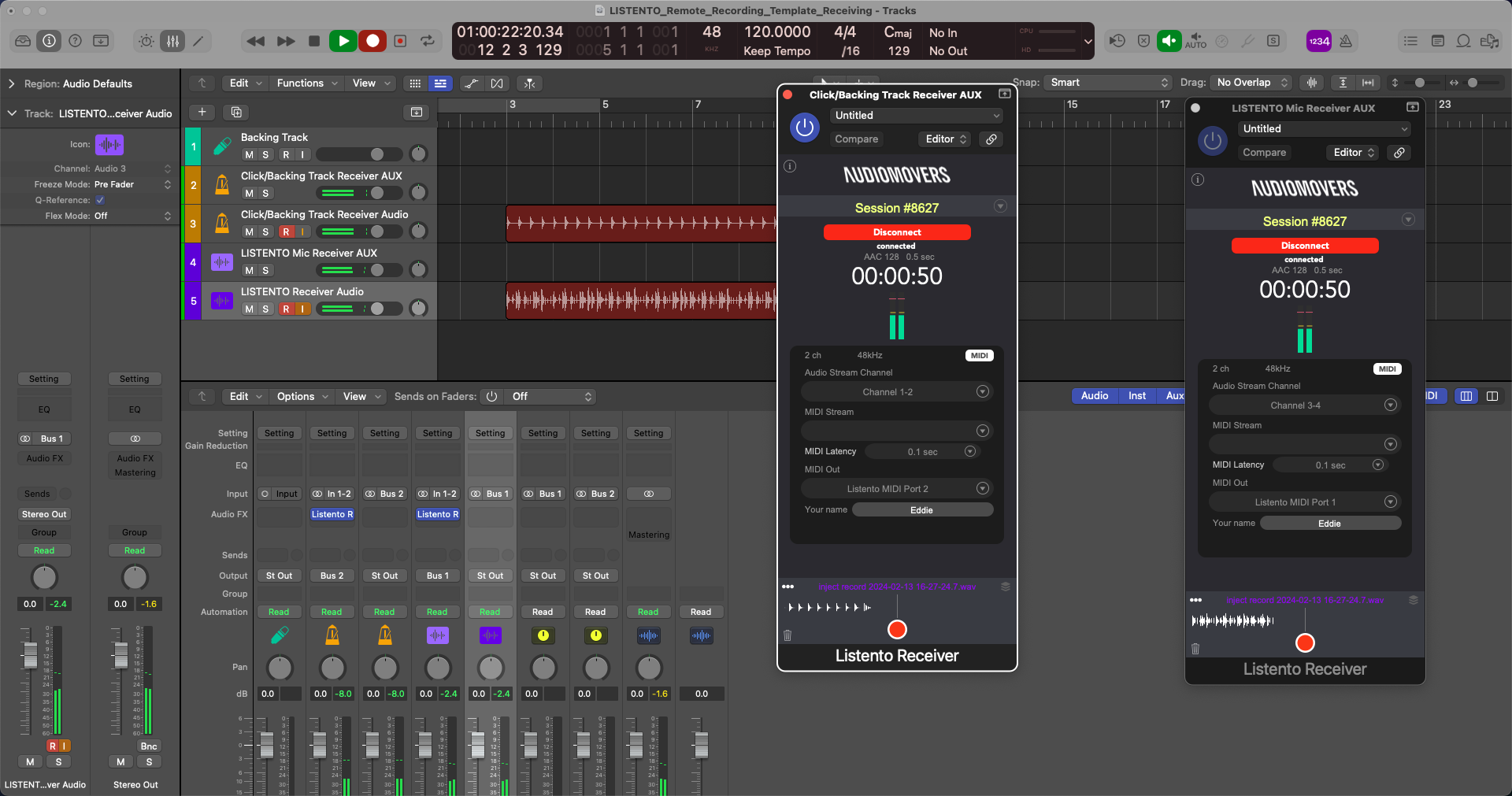Click the red Record button
This screenshot has height=796, width=1512.
tap(372, 41)
